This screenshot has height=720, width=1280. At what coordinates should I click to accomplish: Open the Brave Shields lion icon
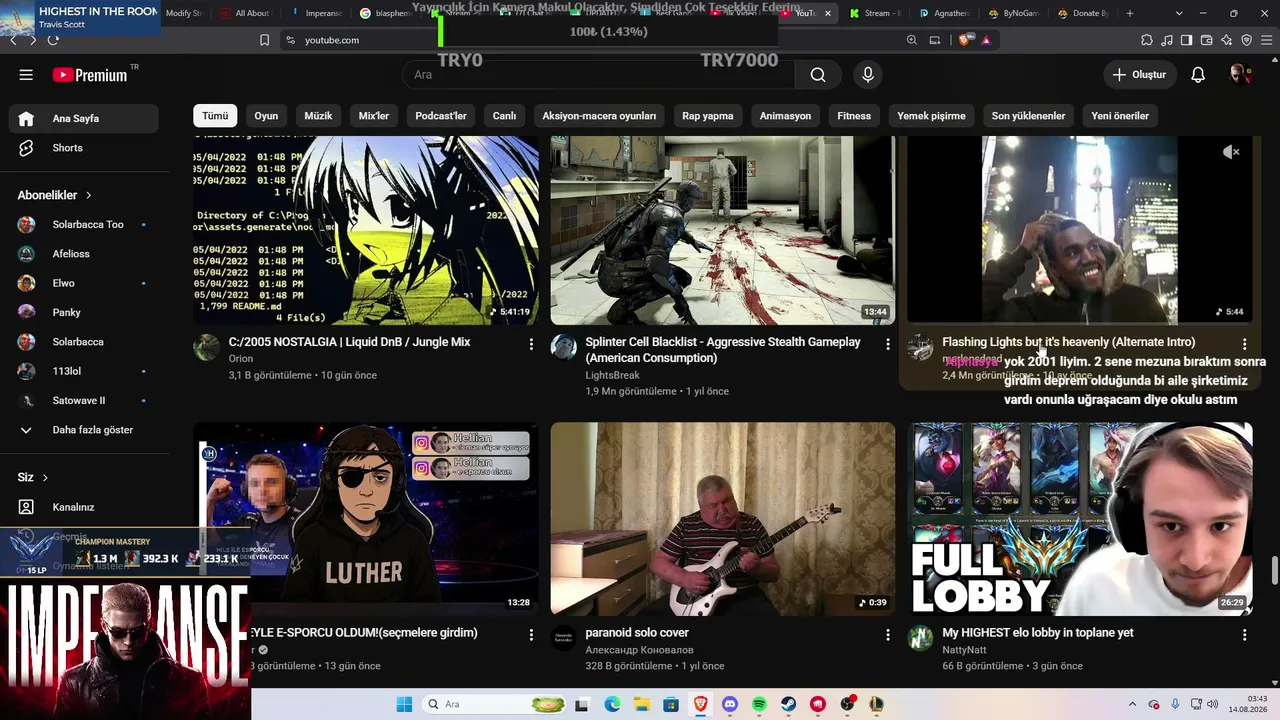tap(964, 40)
